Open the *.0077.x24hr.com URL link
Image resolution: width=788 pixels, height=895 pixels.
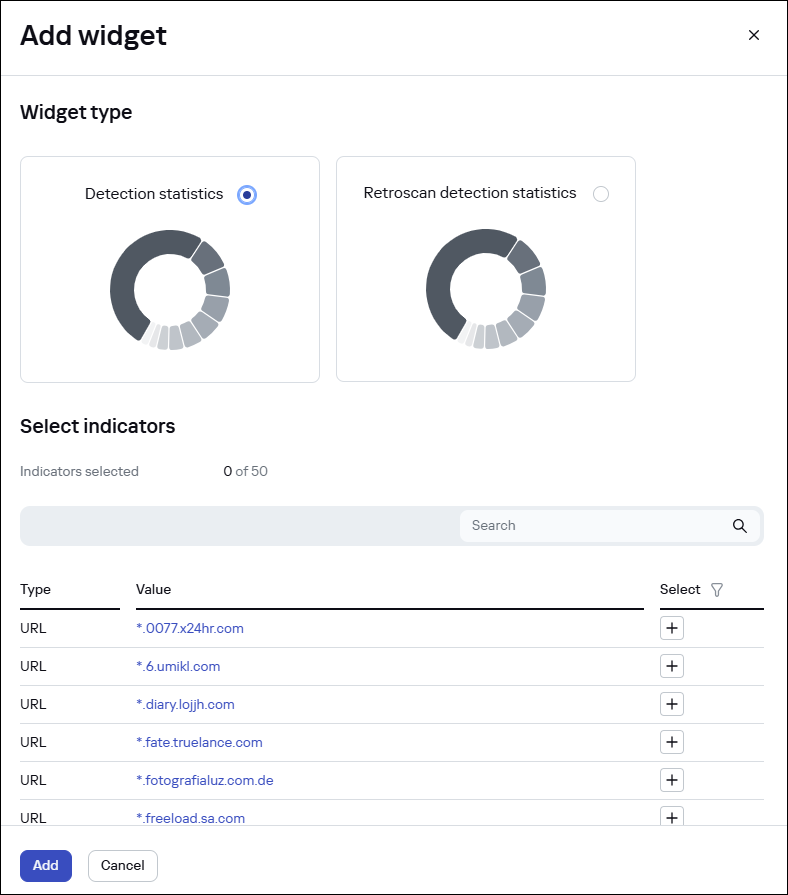[191, 628]
